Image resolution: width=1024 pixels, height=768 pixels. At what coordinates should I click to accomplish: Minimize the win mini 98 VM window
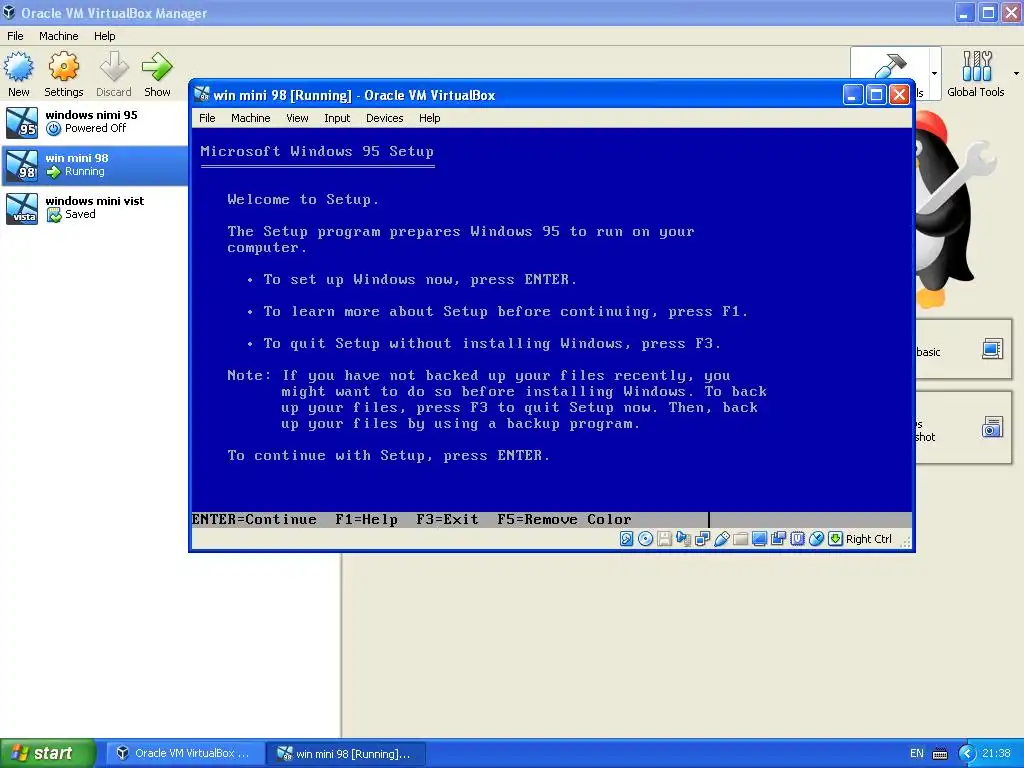coord(852,95)
